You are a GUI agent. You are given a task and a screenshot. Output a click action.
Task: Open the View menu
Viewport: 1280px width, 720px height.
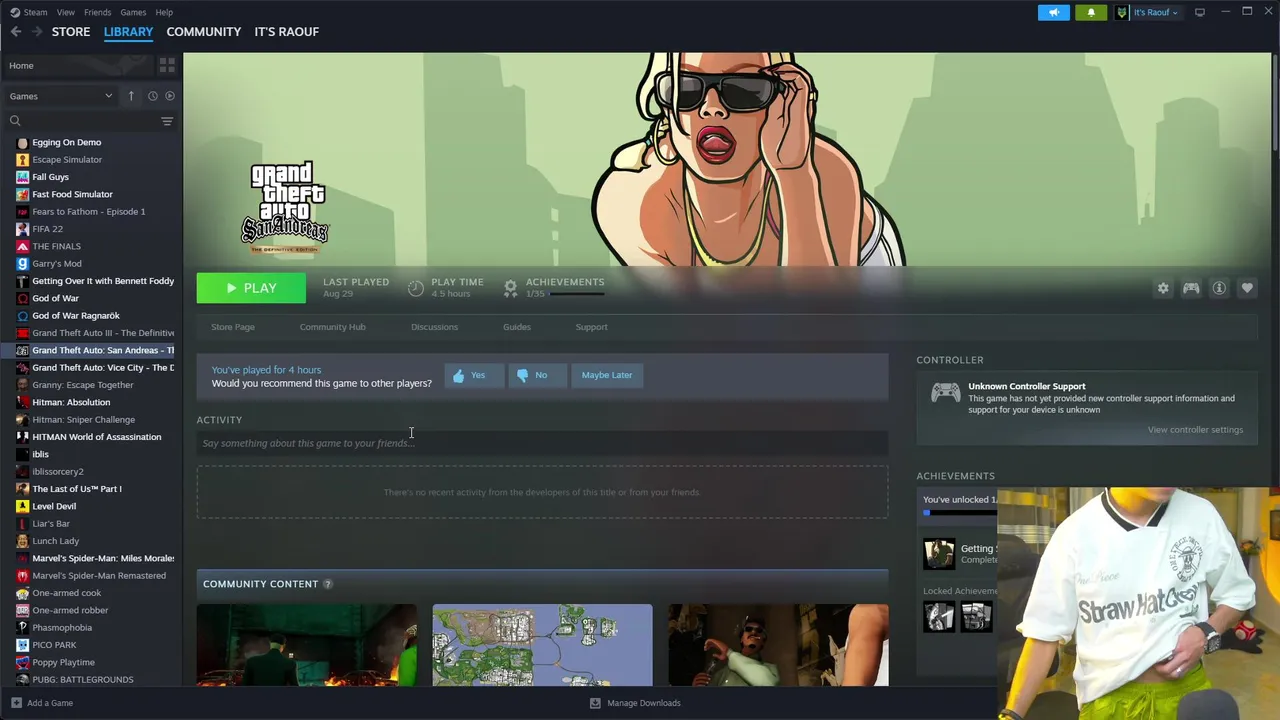point(66,12)
